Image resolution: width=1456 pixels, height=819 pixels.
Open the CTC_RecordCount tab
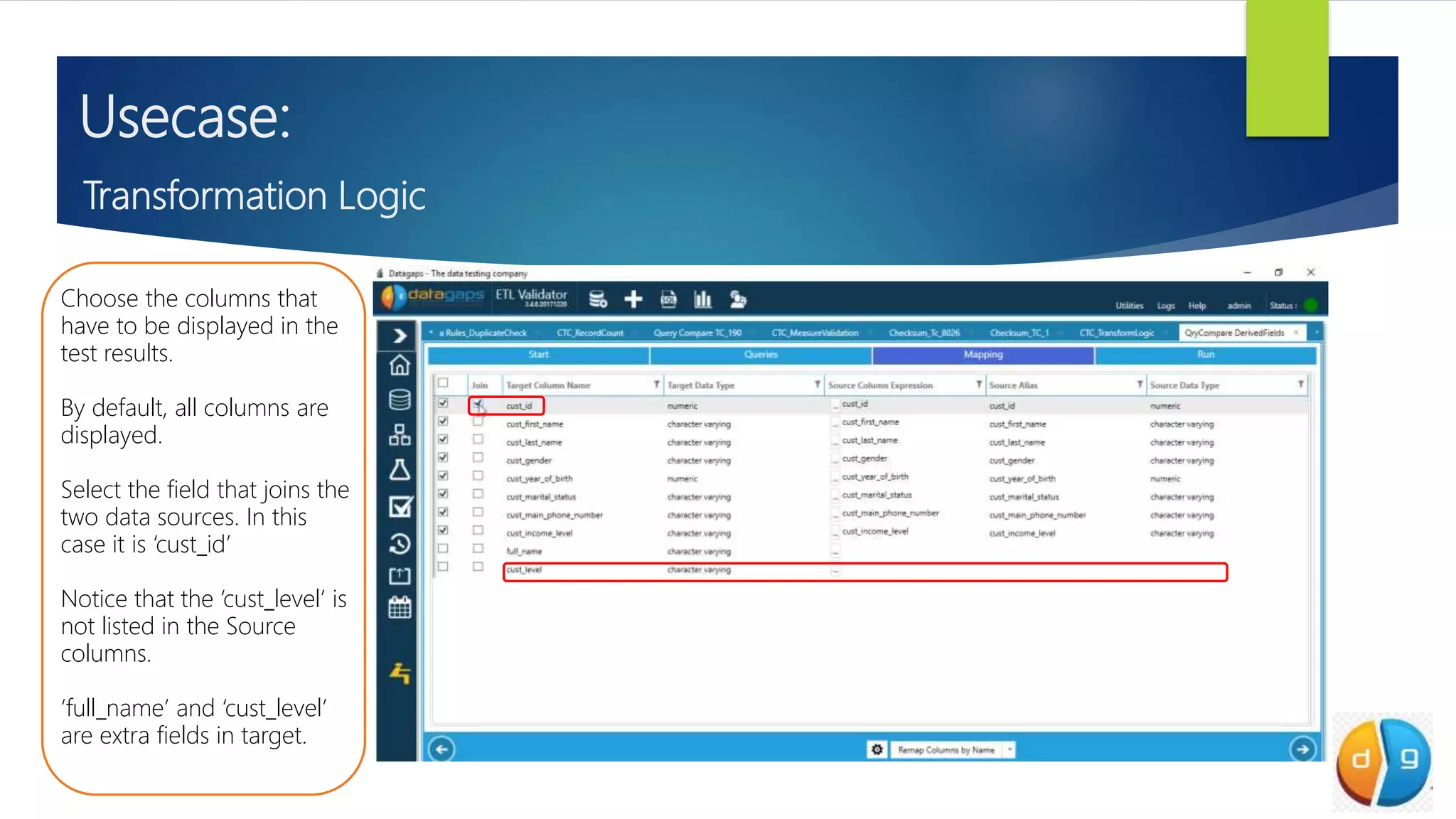coord(589,333)
